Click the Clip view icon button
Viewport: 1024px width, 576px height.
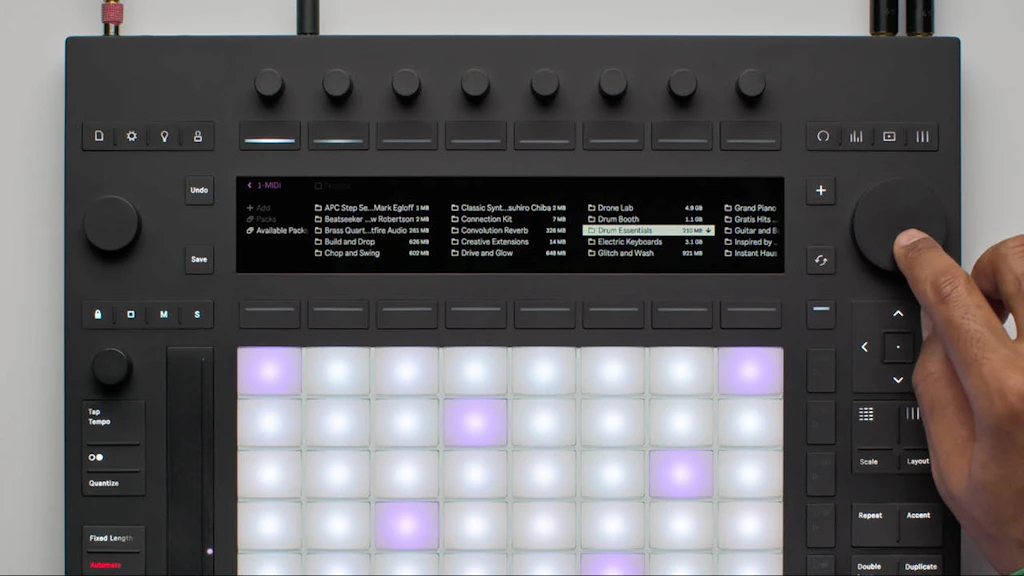(x=889, y=136)
